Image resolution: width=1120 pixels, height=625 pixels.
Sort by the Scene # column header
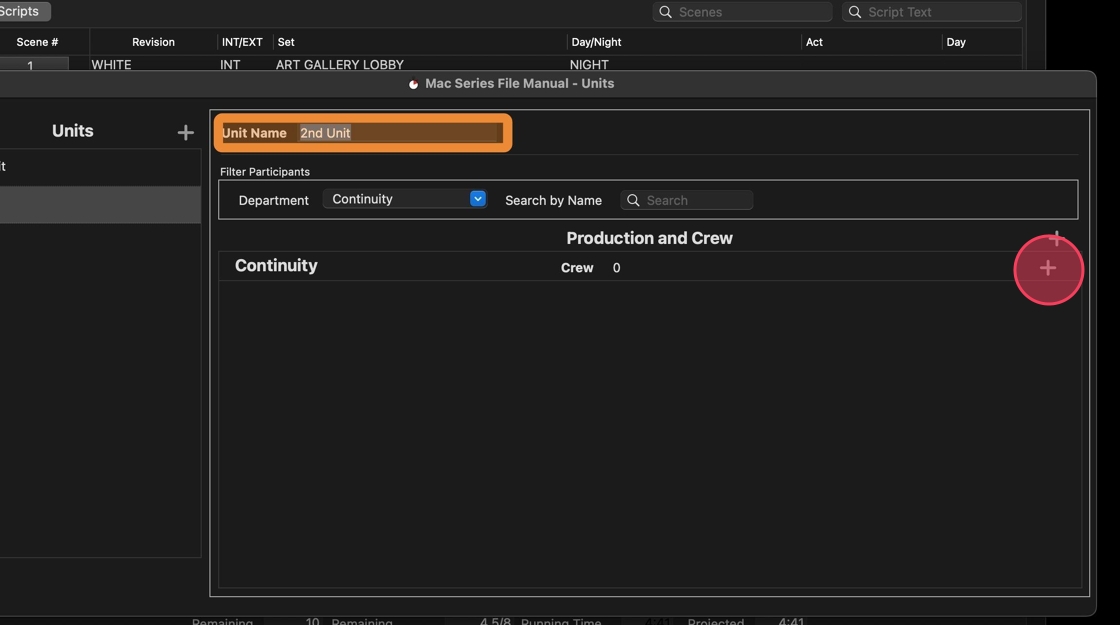pos(37,42)
